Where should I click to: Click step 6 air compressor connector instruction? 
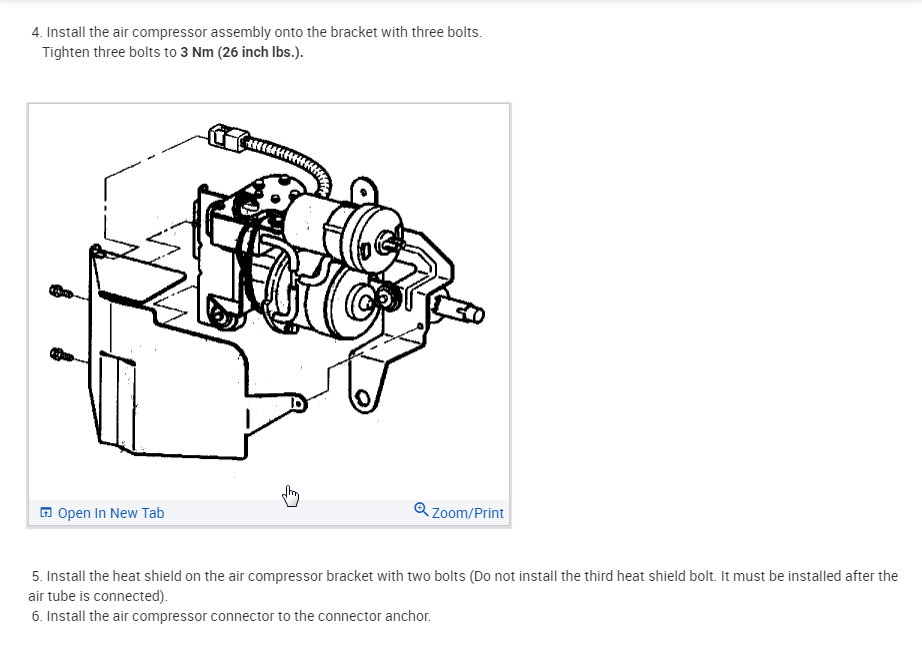click(231, 616)
